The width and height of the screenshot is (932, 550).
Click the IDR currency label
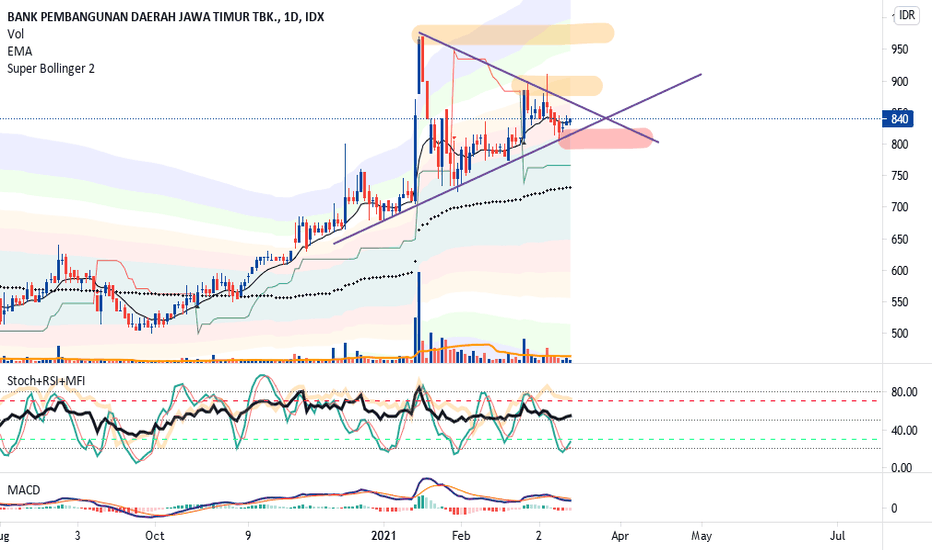[907, 15]
